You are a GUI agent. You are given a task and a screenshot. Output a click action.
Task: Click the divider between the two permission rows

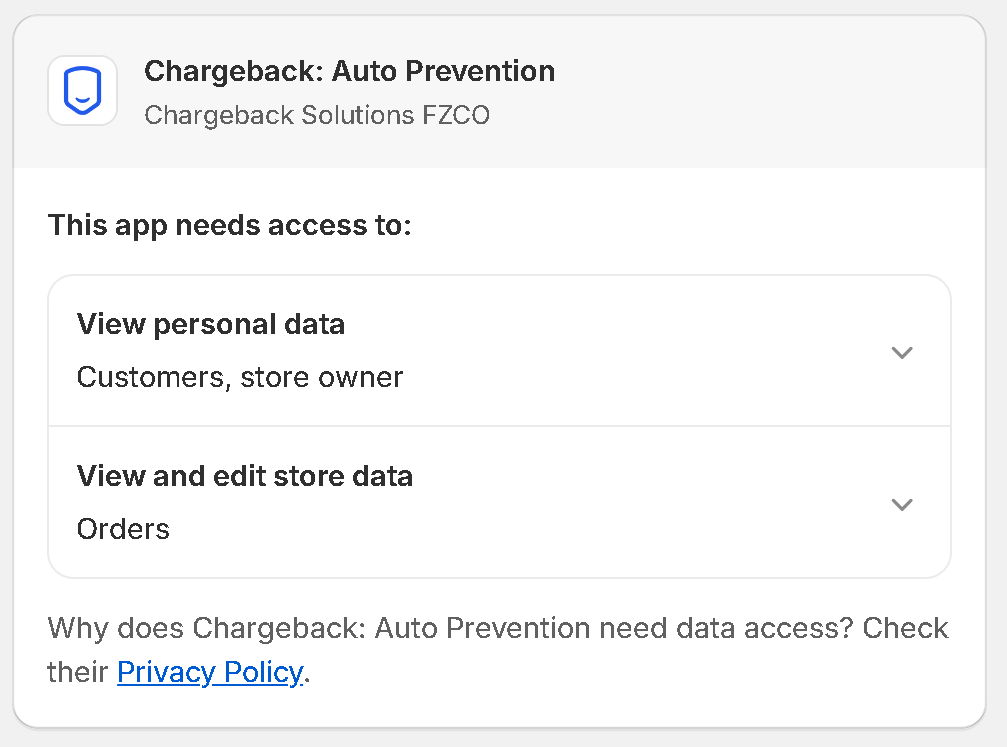click(500, 426)
